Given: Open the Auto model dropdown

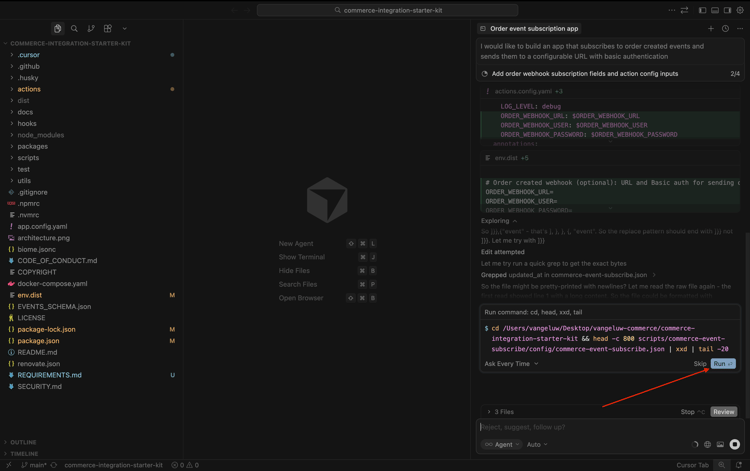Looking at the screenshot, I should point(537,445).
